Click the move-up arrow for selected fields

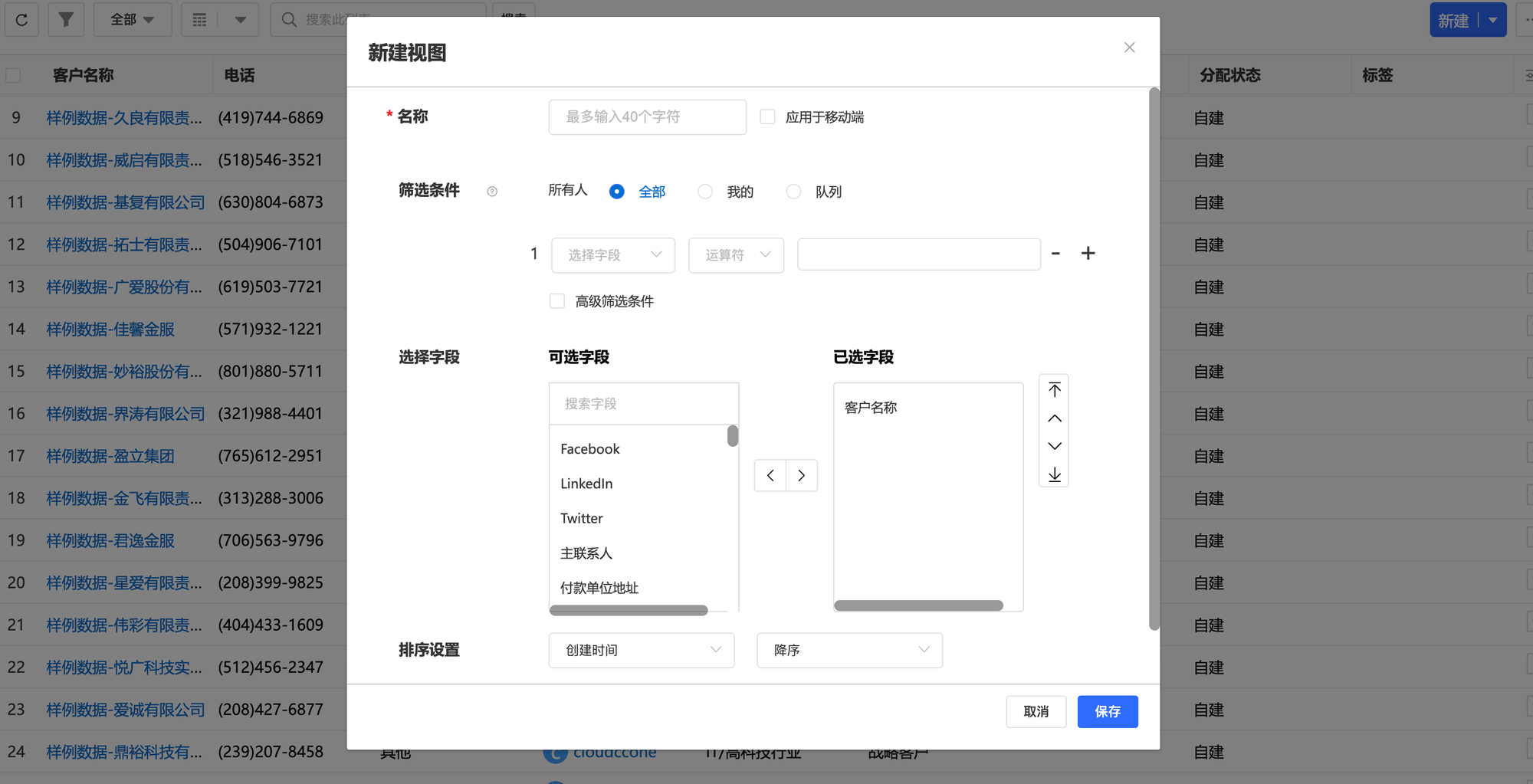tap(1055, 418)
